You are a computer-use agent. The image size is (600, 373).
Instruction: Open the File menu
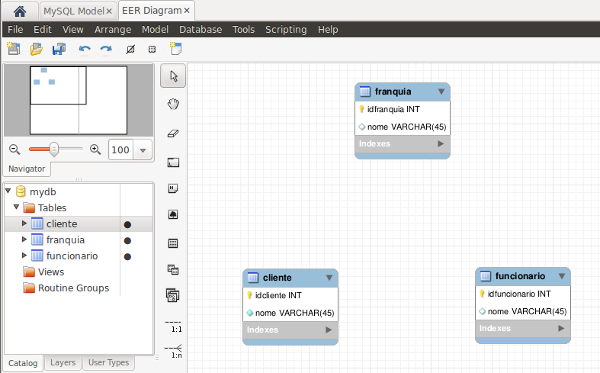click(15, 29)
